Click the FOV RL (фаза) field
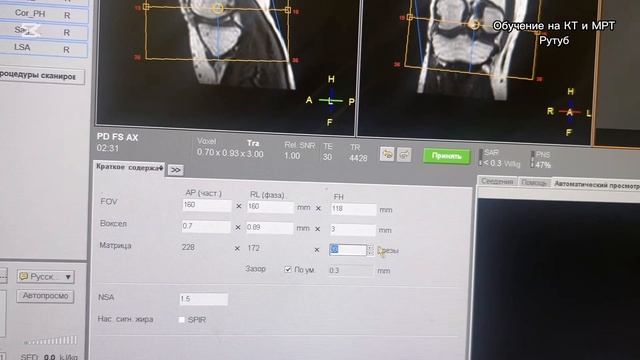The height and width of the screenshot is (360, 640). tap(270, 207)
